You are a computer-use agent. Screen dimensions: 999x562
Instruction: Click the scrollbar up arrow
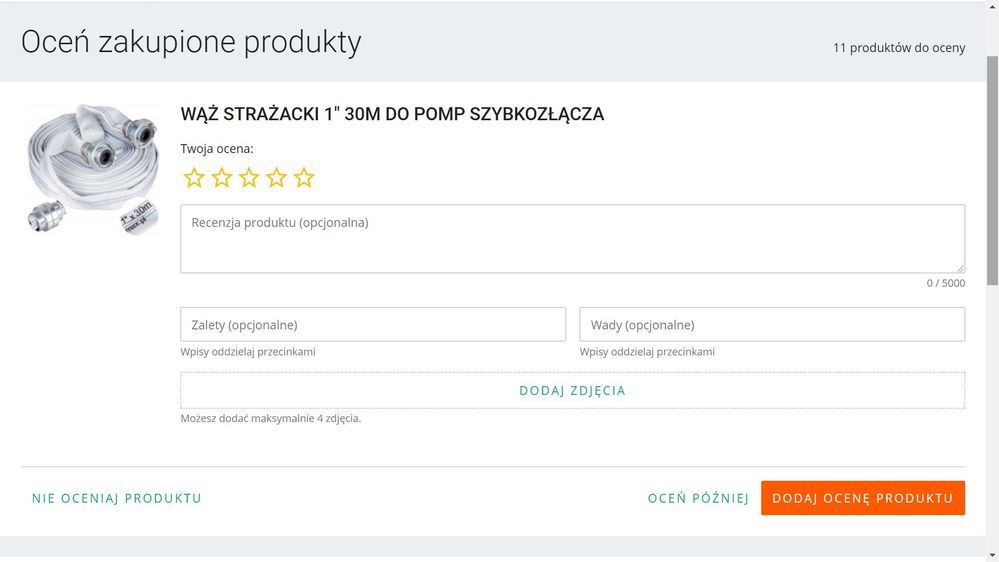point(993,6)
